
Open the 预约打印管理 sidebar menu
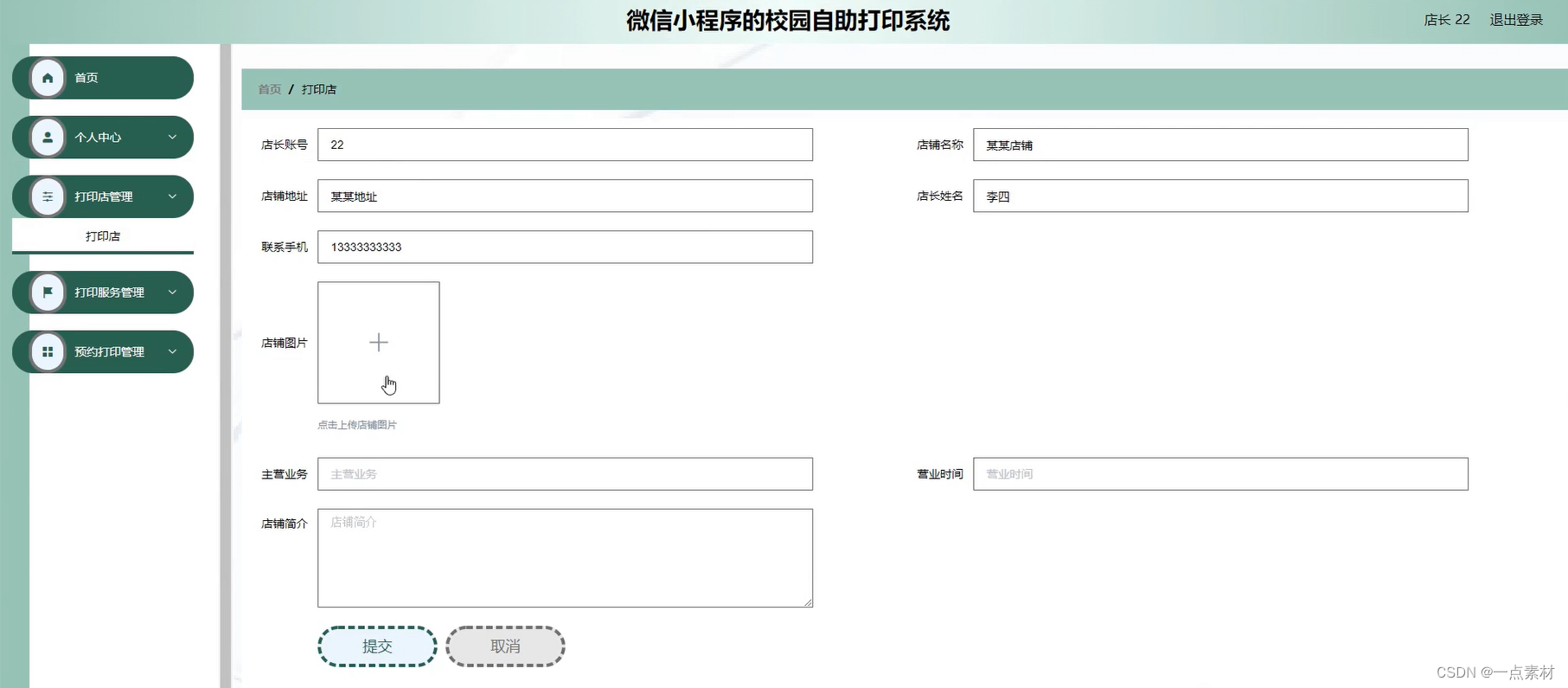(103, 352)
